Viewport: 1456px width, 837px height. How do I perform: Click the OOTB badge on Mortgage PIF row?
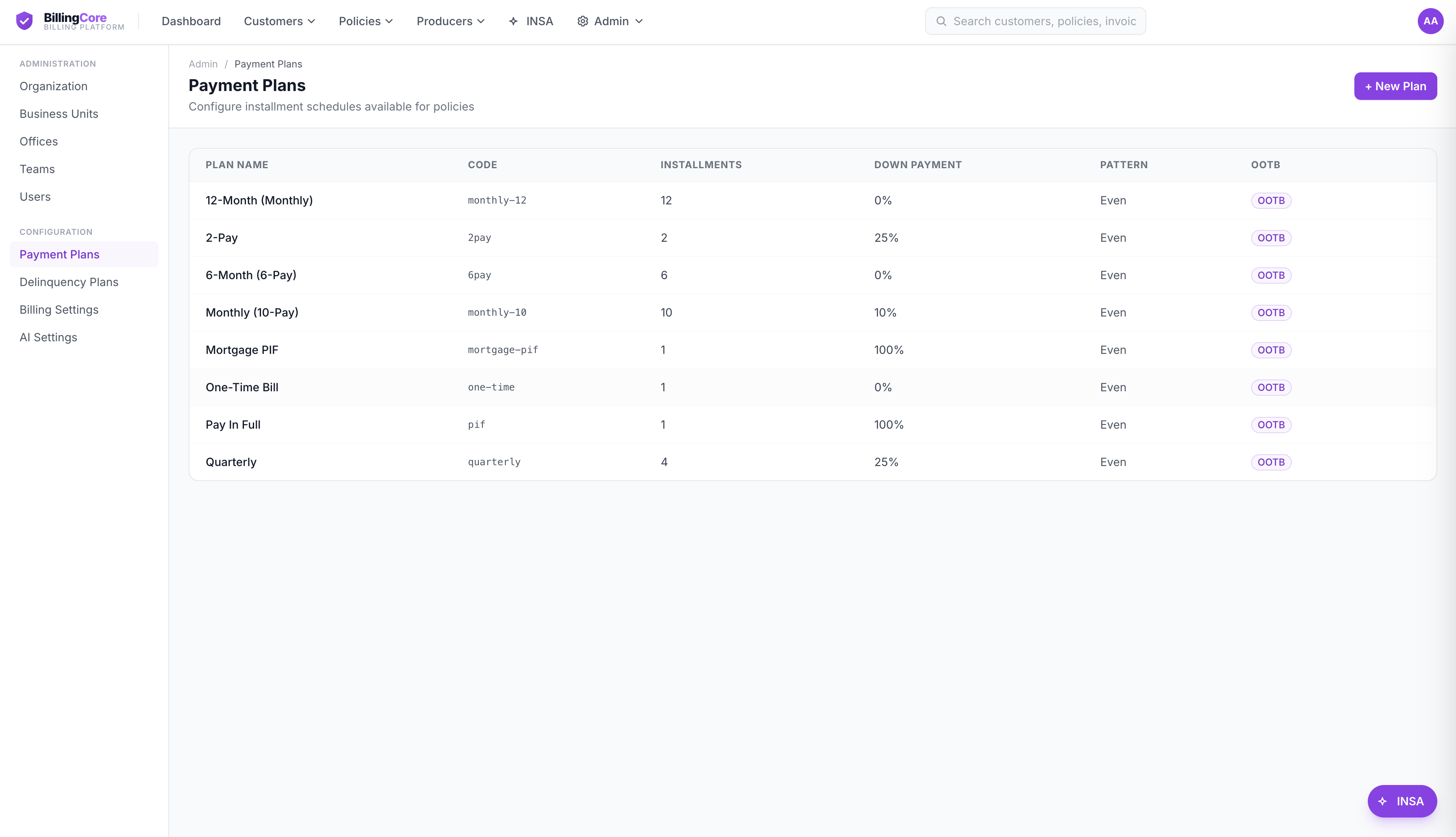1271,349
